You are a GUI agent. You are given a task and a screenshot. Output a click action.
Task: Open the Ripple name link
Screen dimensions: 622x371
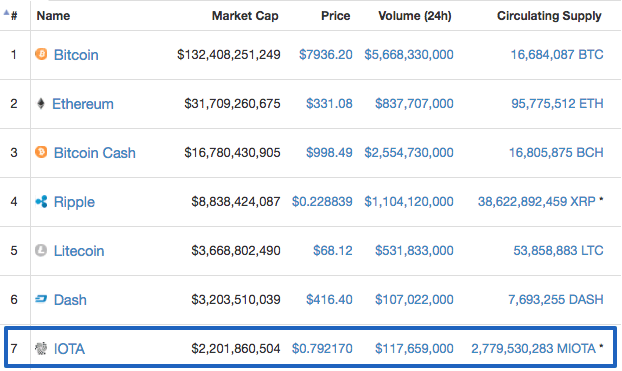pyautogui.click(x=74, y=202)
